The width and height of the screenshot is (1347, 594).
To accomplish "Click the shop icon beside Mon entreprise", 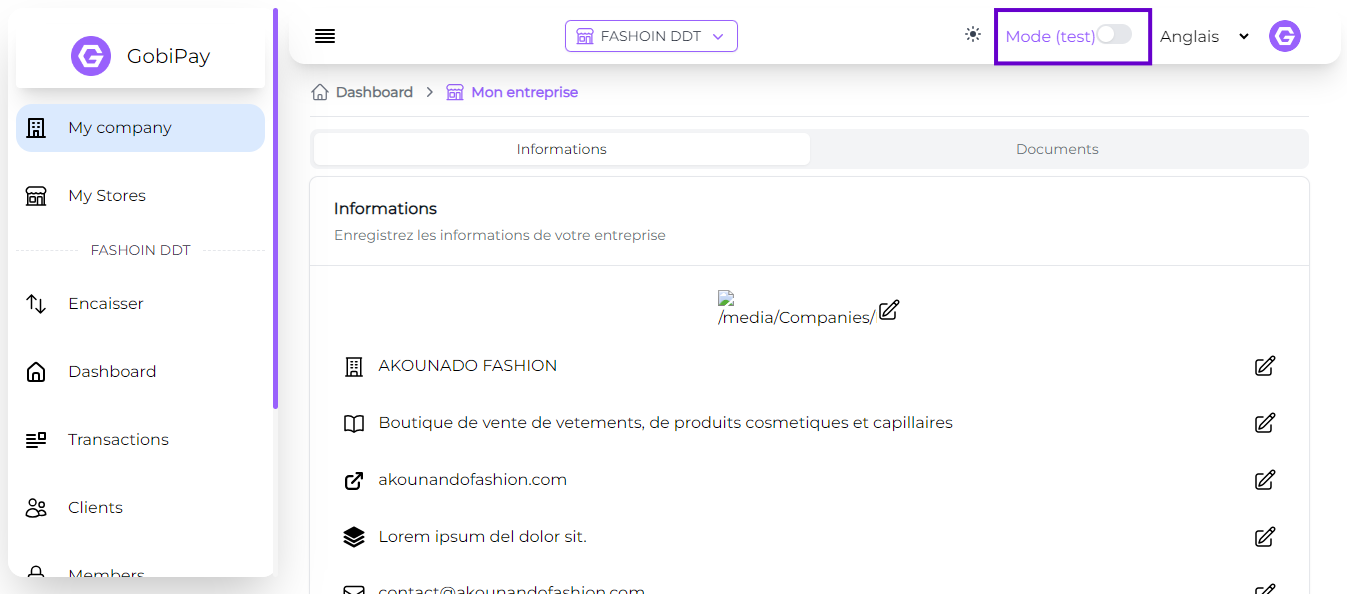I will (455, 92).
